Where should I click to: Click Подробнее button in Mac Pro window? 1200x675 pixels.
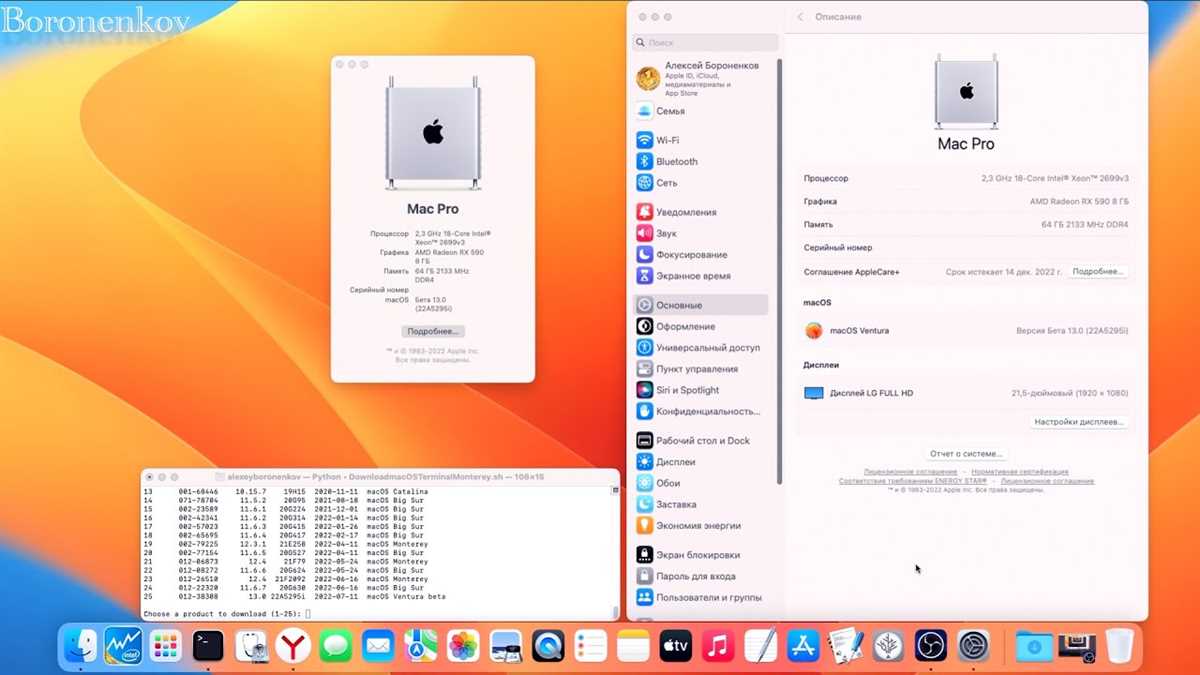[x=433, y=331]
